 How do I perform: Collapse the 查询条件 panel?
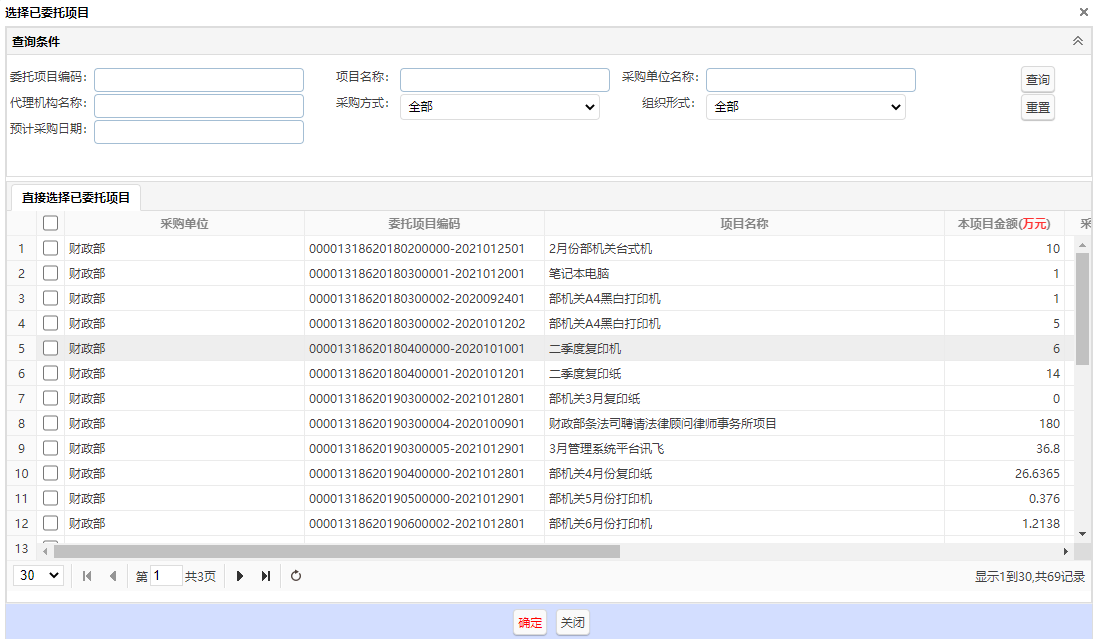coord(1077,41)
